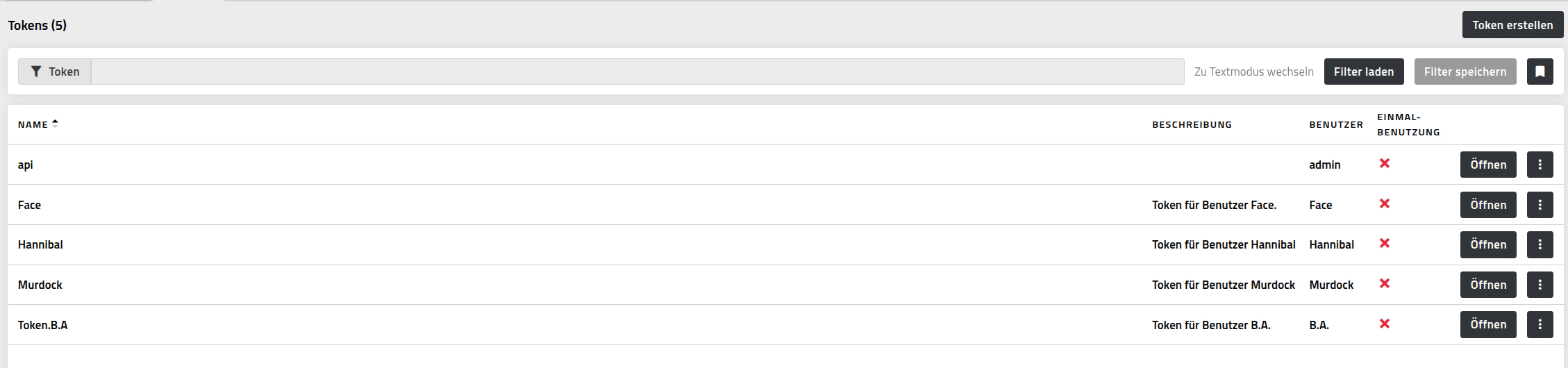Image resolution: width=1568 pixels, height=368 pixels.
Task: Click Öffnen for the Face token
Action: (1488, 205)
